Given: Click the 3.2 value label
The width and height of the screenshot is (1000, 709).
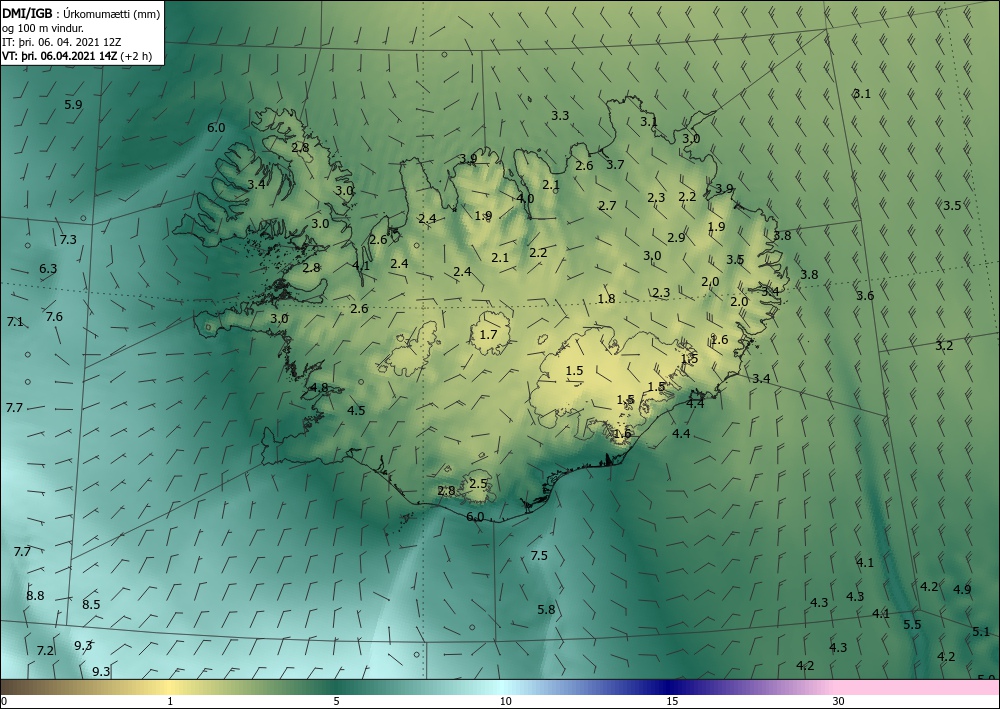Looking at the screenshot, I should click(944, 346).
